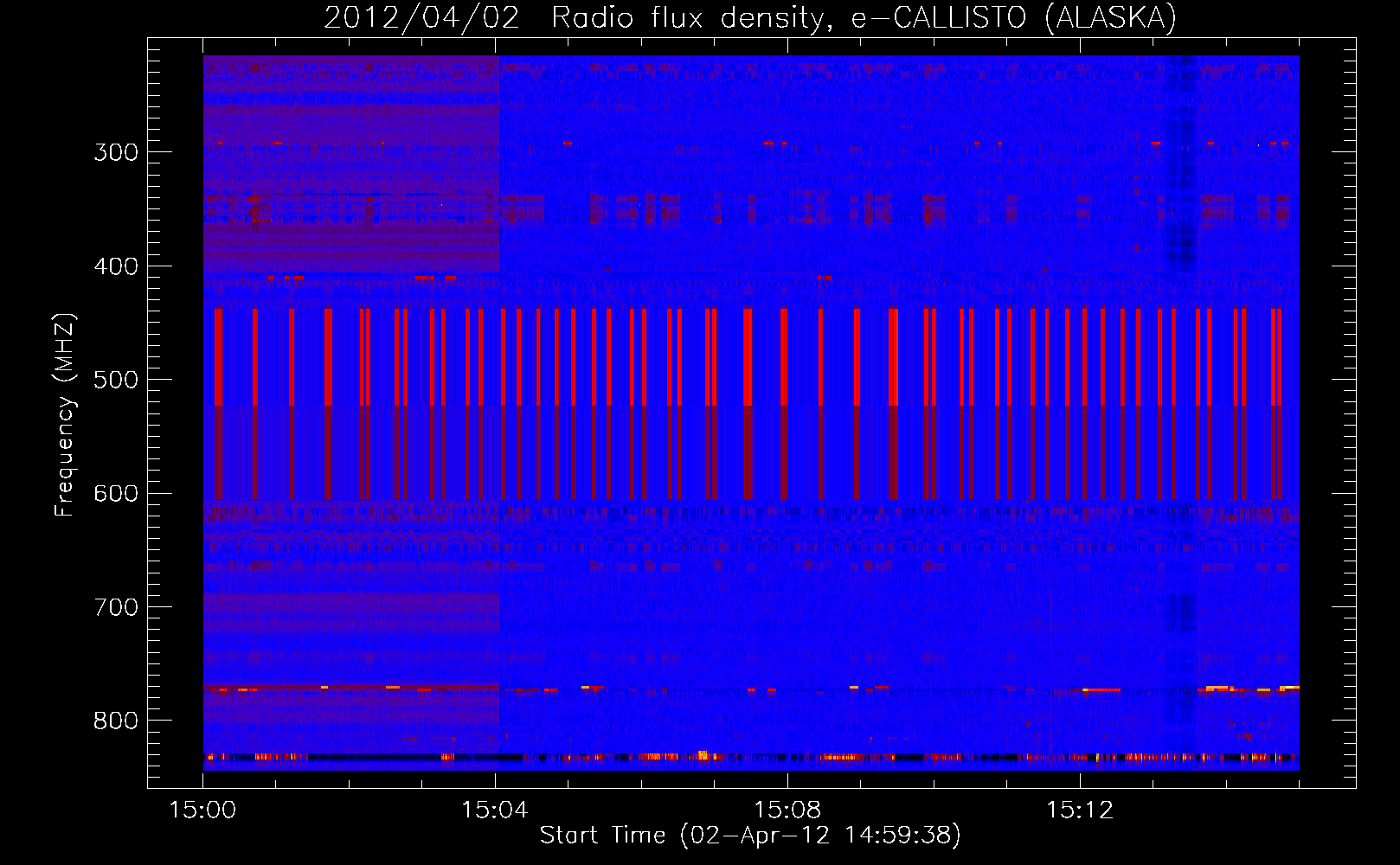Select the 400 frequency tick label
Image resolution: width=1400 pixels, height=865 pixels.
116,266
